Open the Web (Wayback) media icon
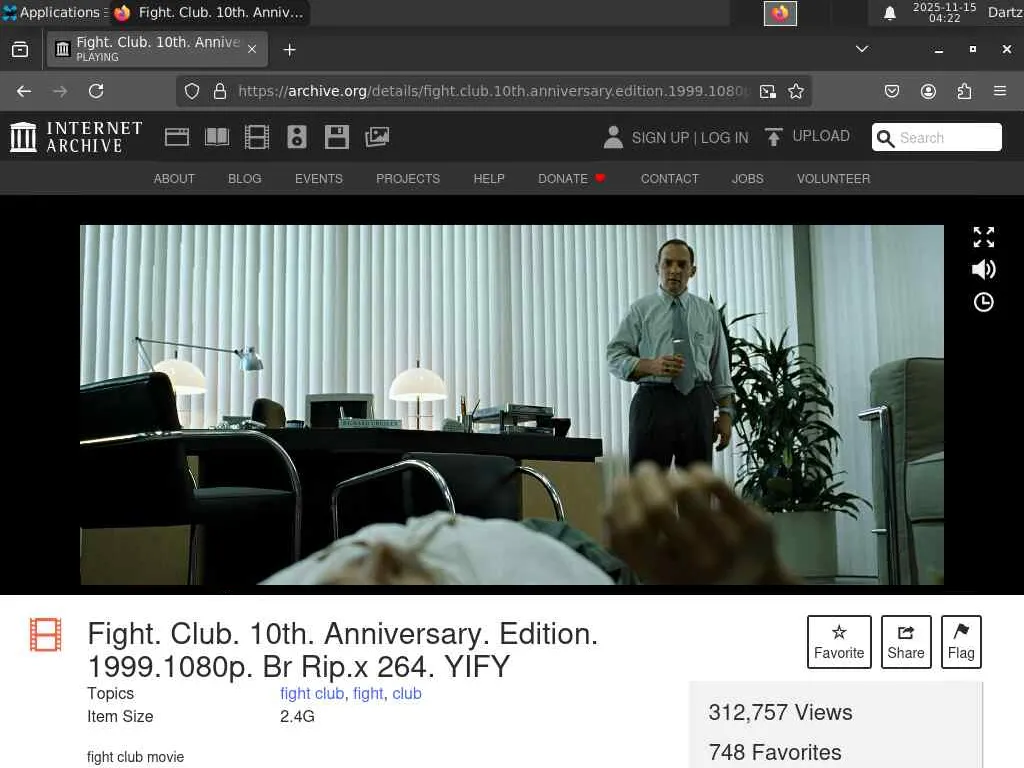The height and width of the screenshot is (768, 1024). point(176,137)
